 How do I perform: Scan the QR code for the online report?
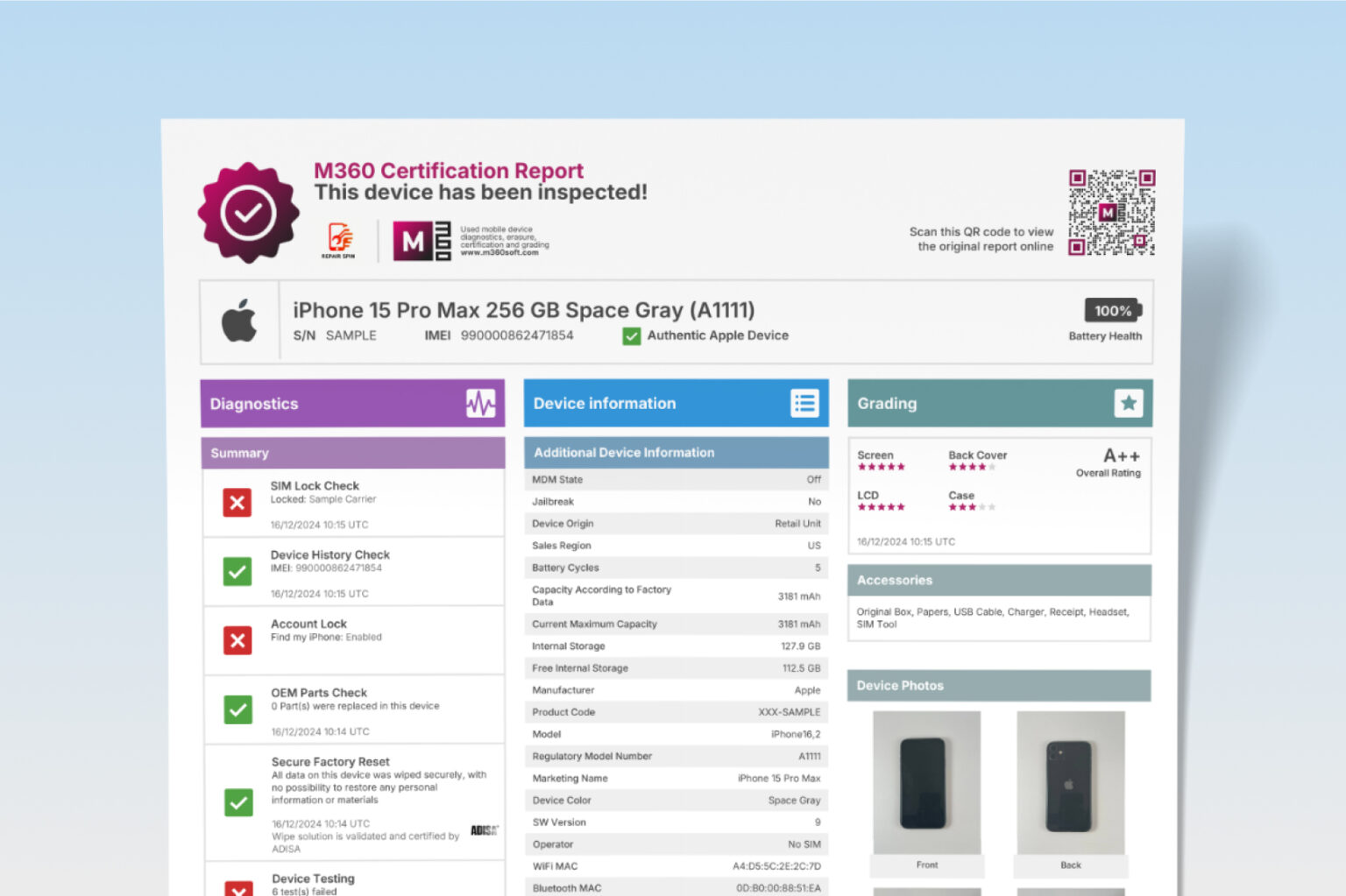pyautogui.click(x=1111, y=212)
